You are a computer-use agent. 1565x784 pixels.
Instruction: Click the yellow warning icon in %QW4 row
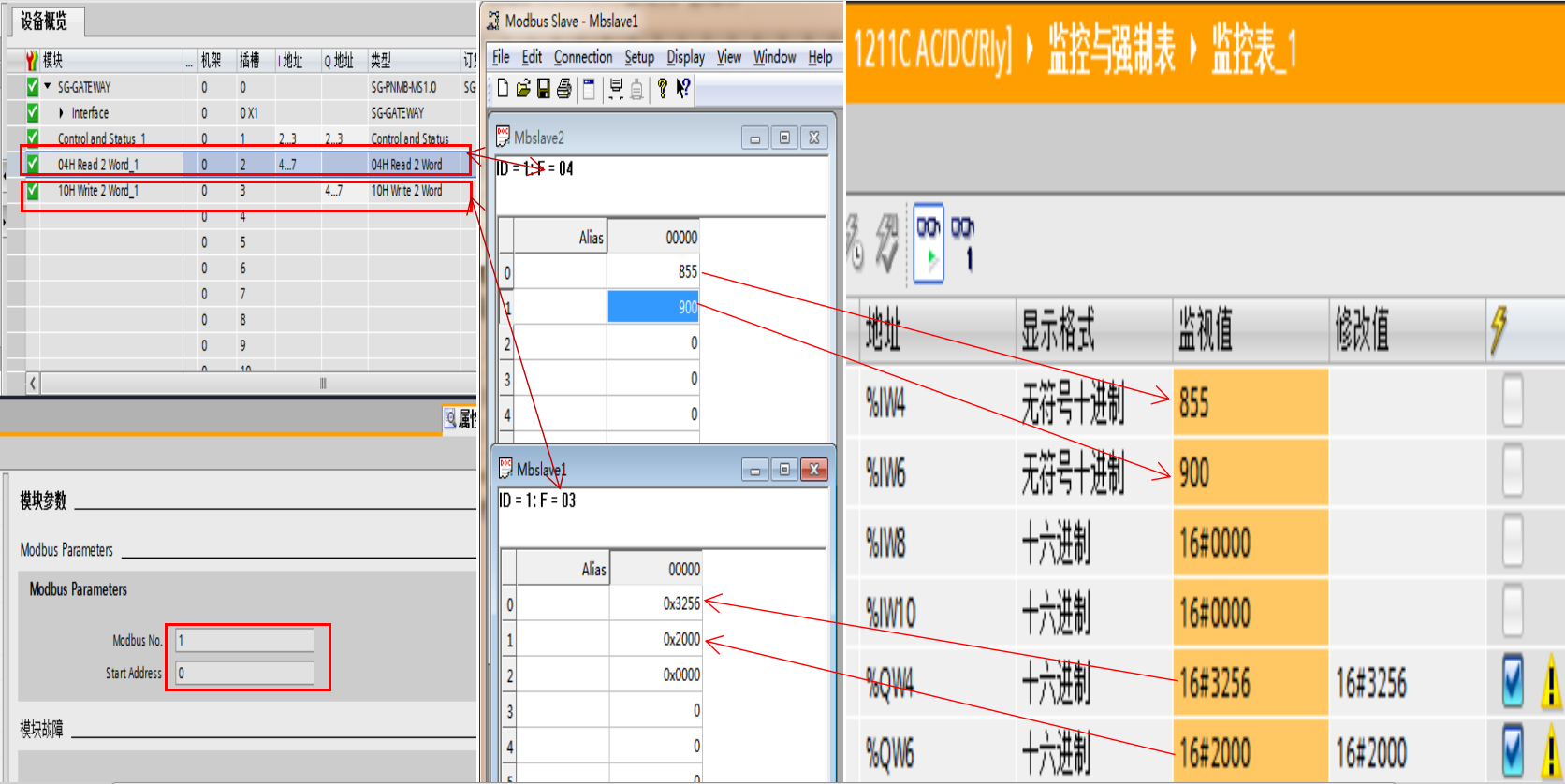pyautogui.click(x=1551, y=681)
